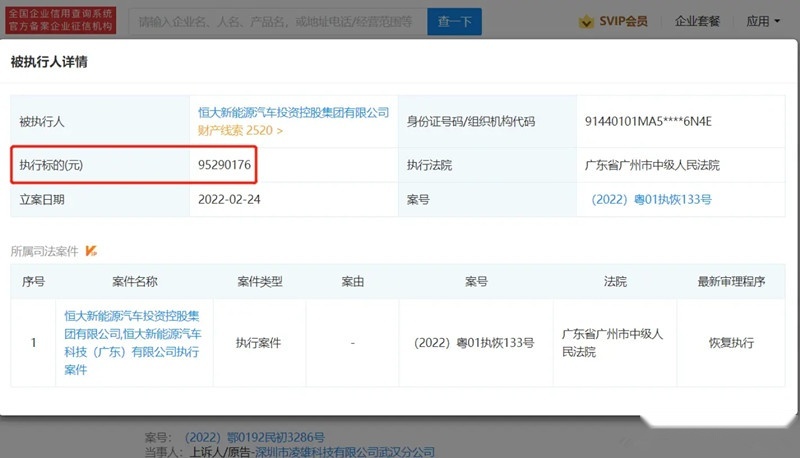Click the red credit system logo
This screenshot has height=458, width=800.
(61, 20)
